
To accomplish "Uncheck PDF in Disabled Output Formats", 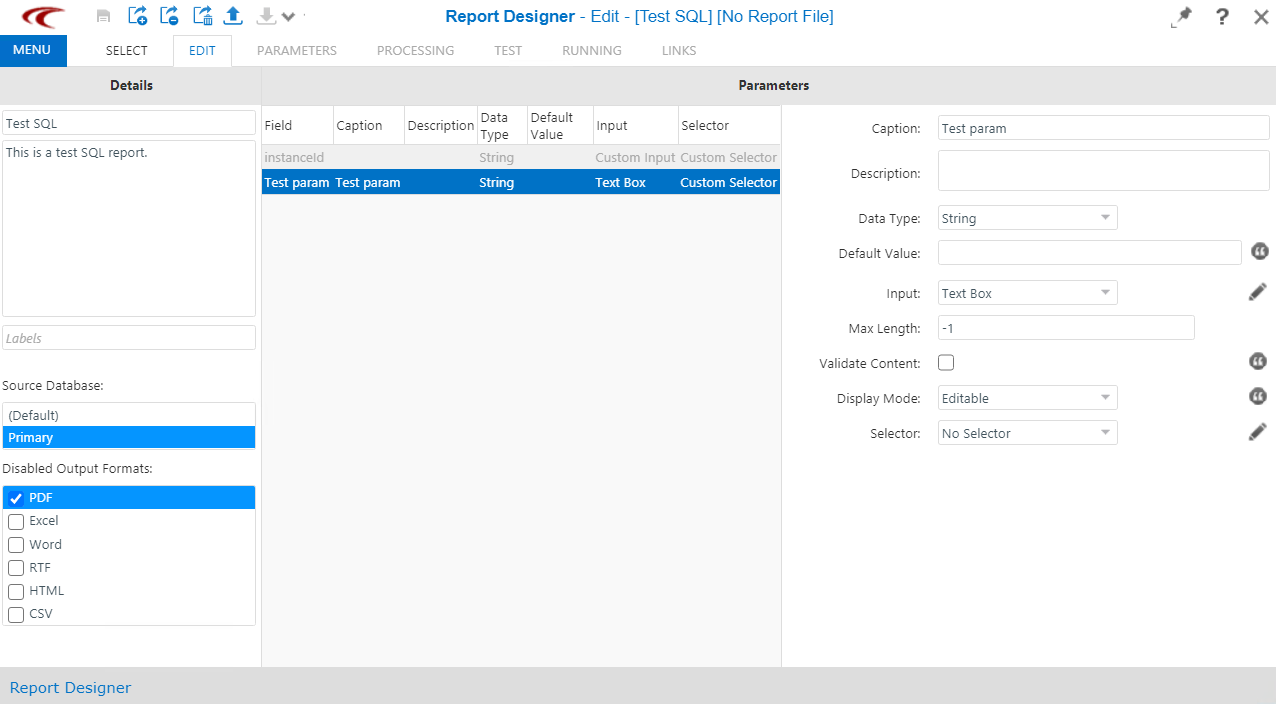I will click(16, 497).
